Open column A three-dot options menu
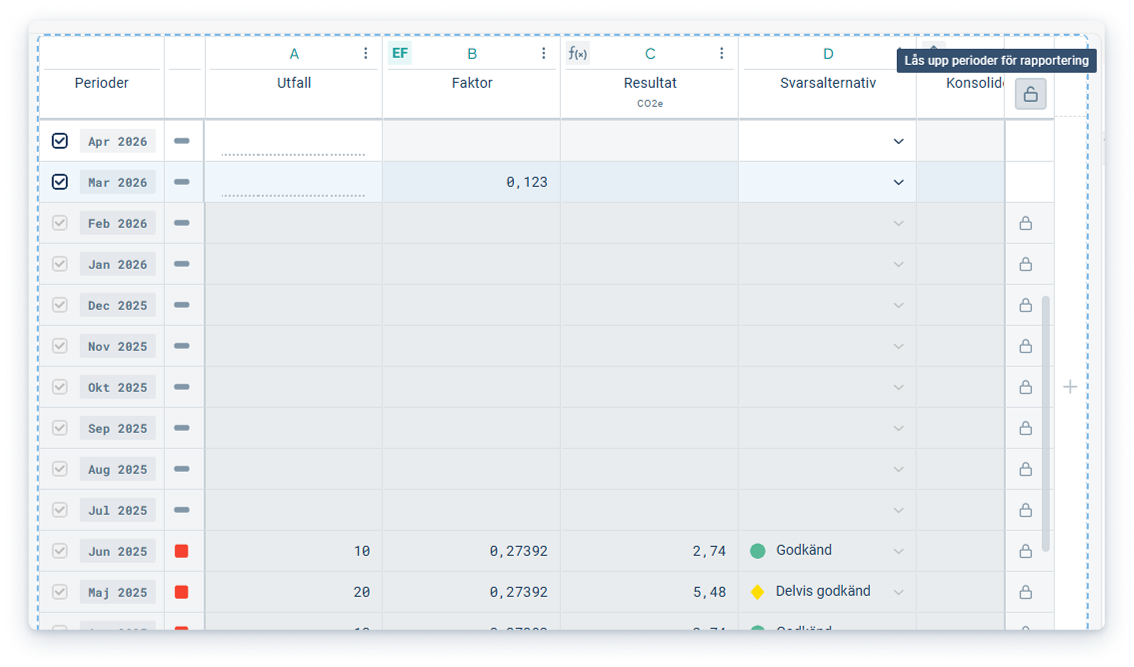 (x=366, y=54)
